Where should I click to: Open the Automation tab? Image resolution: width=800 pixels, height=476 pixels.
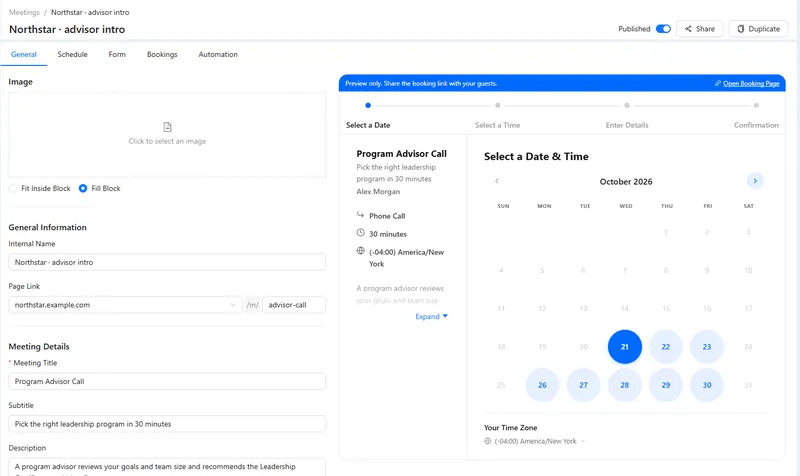pos(218,54)
